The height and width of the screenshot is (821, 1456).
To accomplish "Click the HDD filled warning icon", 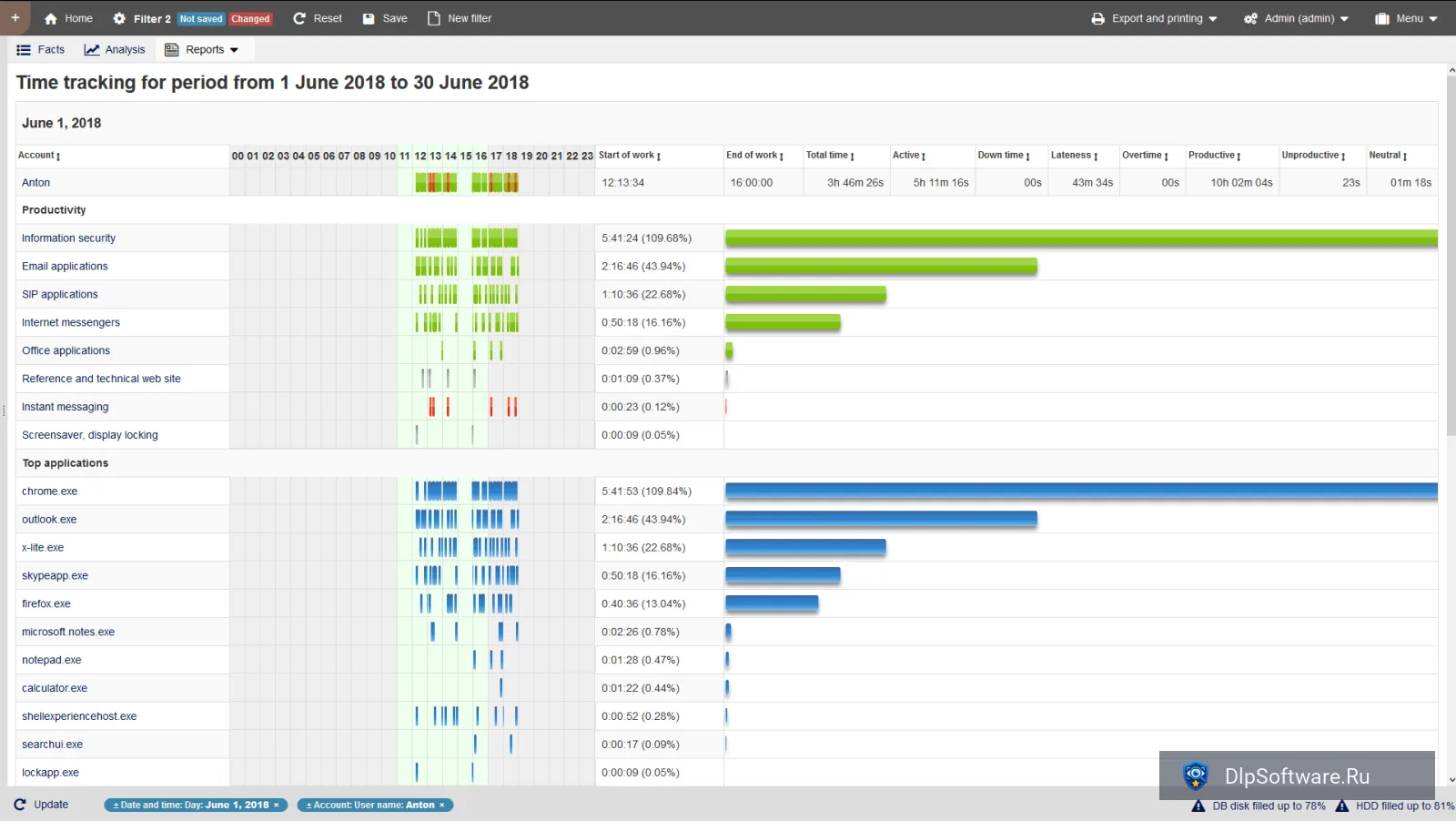I will [x=1341, y=806].
